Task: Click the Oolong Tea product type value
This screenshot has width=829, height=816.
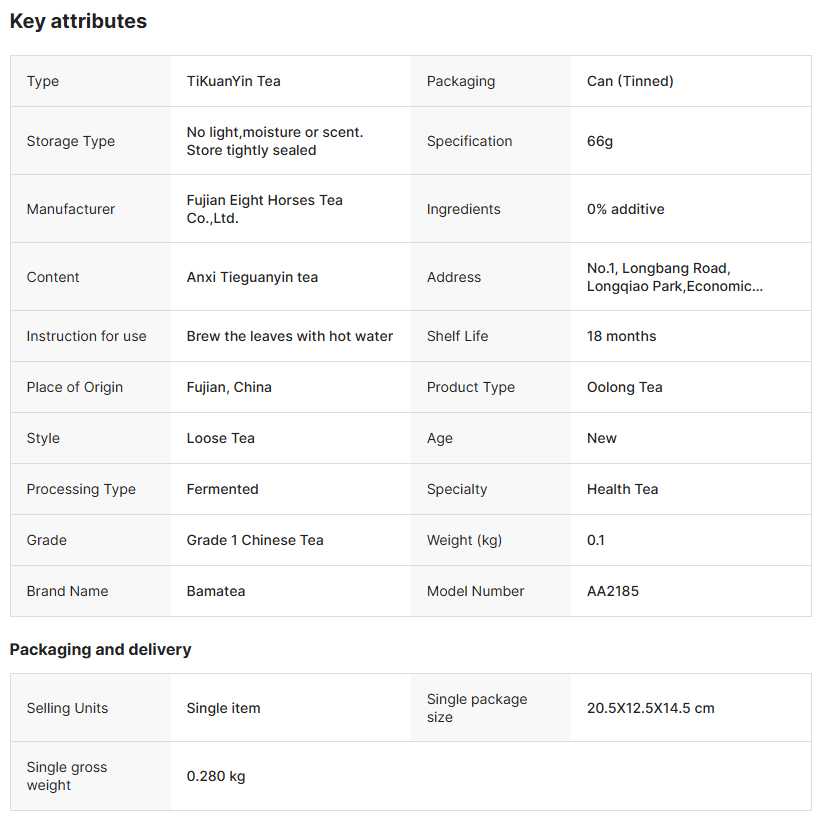Action: (624, 387)
